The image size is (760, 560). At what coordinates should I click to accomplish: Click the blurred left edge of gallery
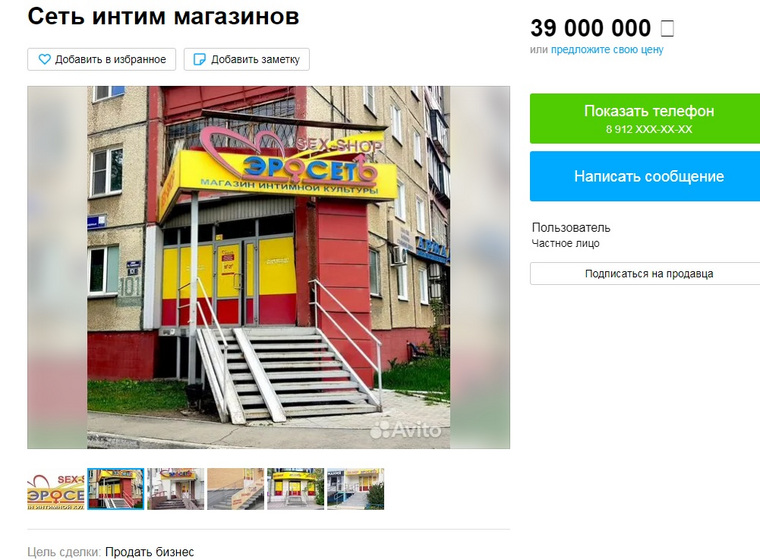point(57,267)
